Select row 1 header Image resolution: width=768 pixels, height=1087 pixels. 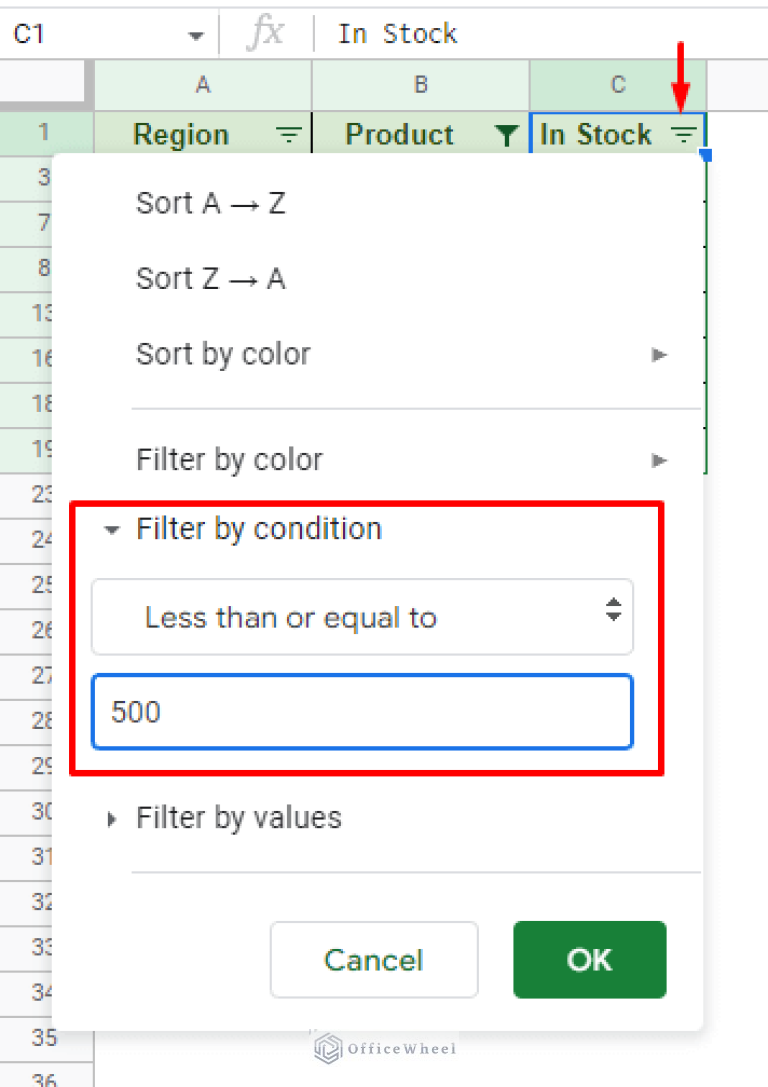coord(44,133)
